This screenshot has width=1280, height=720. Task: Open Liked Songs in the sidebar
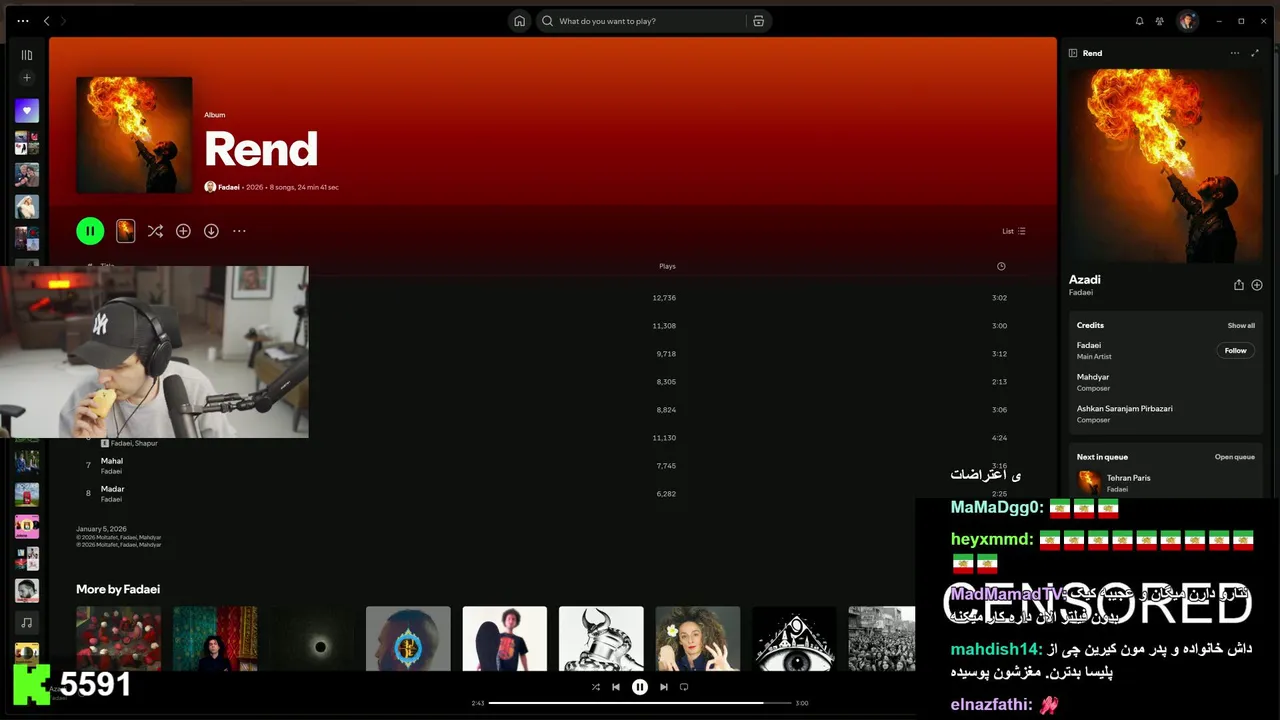27,111
